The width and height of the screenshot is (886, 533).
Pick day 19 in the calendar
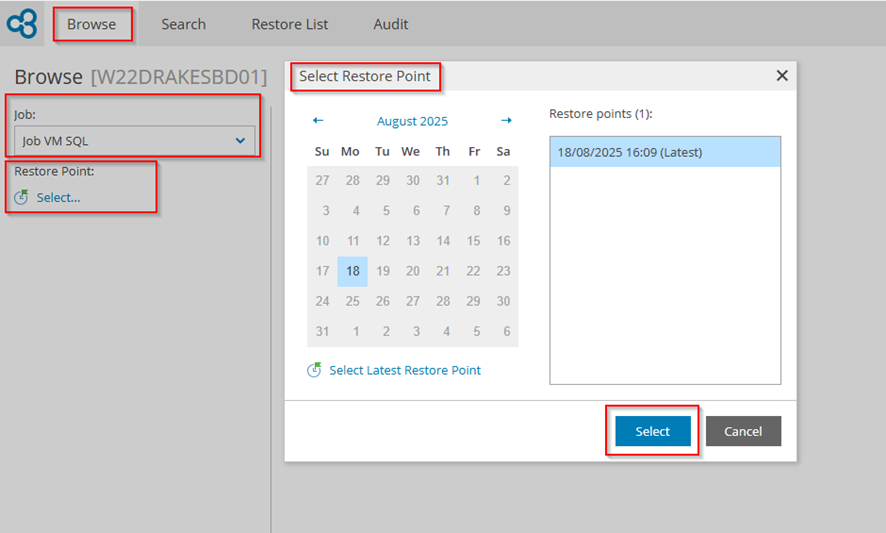[382, 271]
